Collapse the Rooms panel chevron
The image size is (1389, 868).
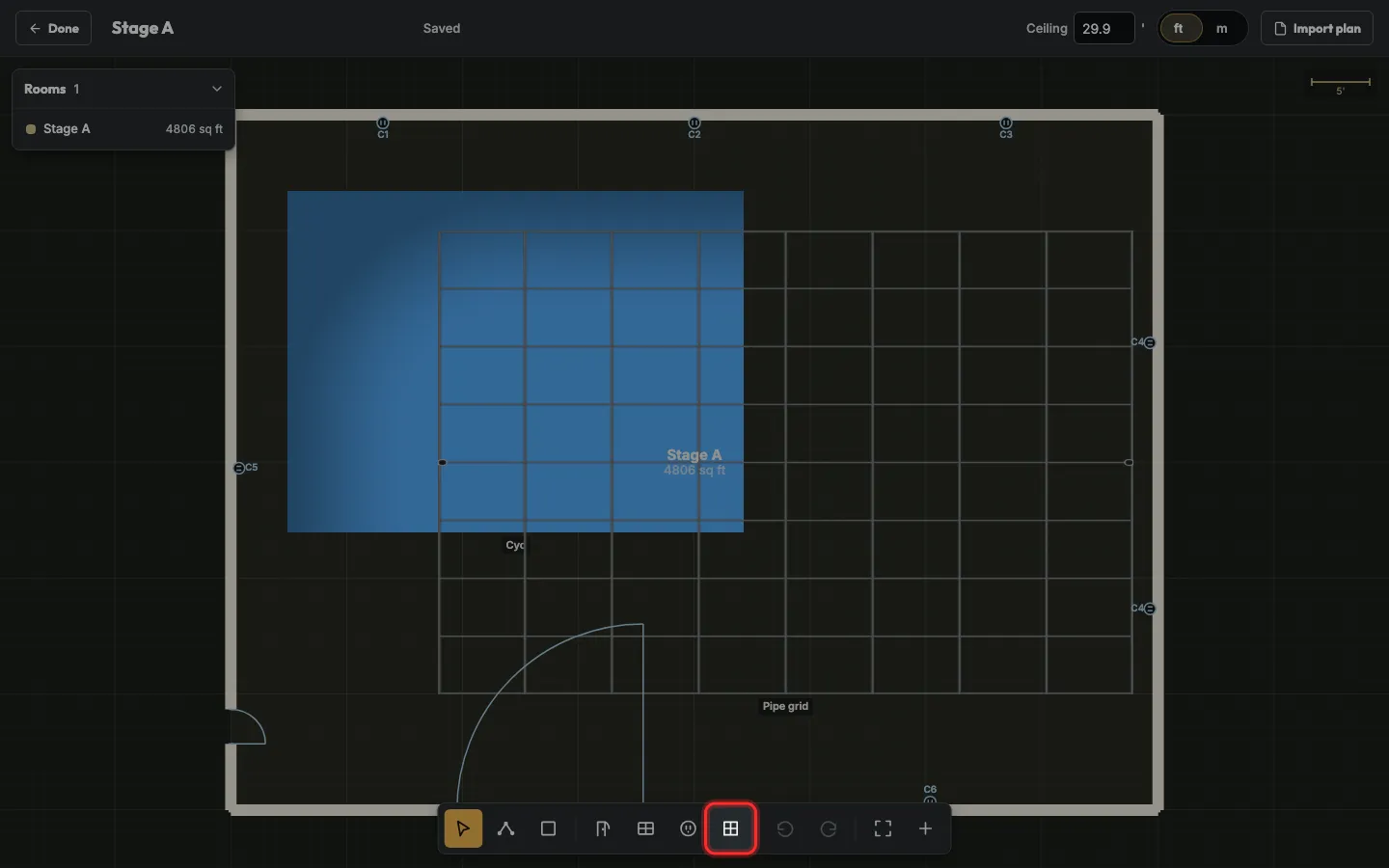tap(217, 89)
